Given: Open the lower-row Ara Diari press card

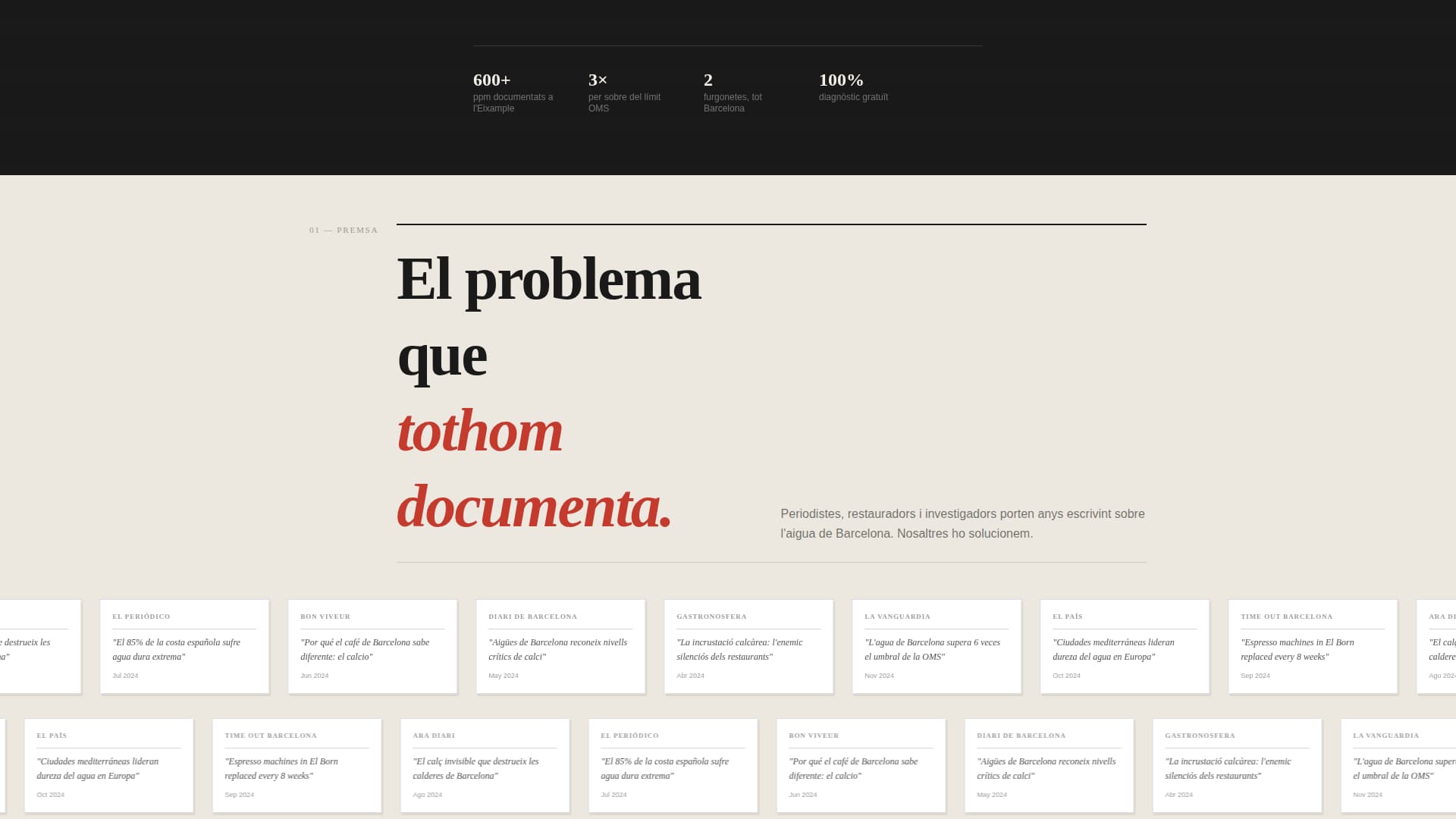Looking at the screenshot, I should click(x=485, y=765).
